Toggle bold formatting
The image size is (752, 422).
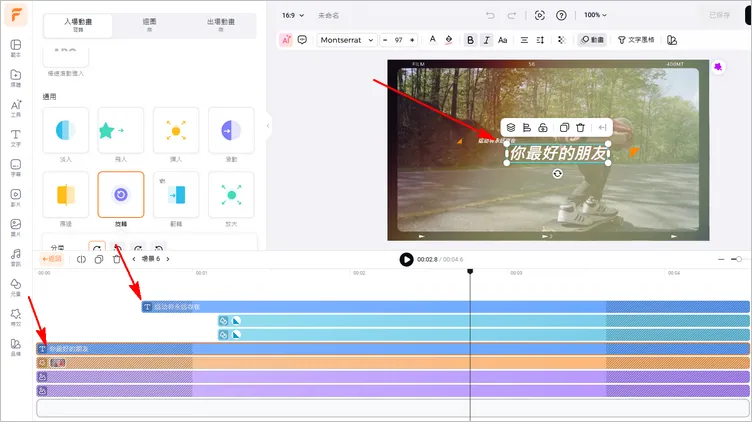tap(470, 40)
